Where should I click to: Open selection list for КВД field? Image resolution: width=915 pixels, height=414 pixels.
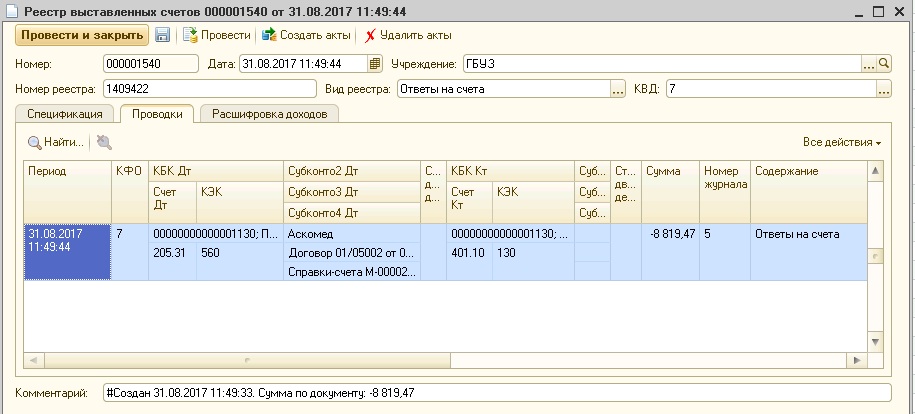coord(883,89)
